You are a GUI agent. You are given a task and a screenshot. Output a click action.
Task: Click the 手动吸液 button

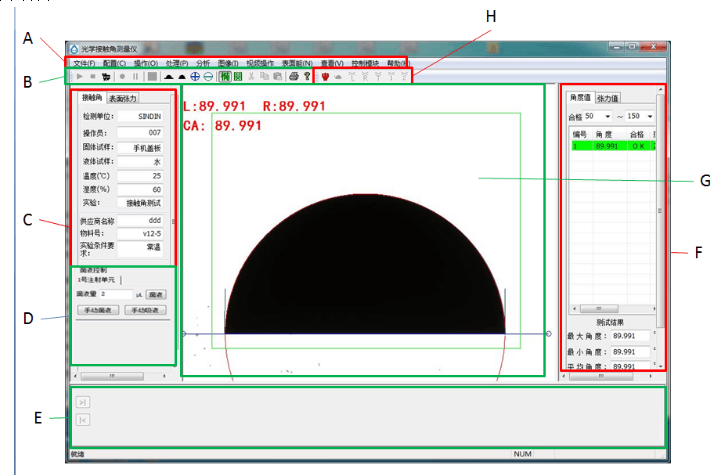pos(145,310)
